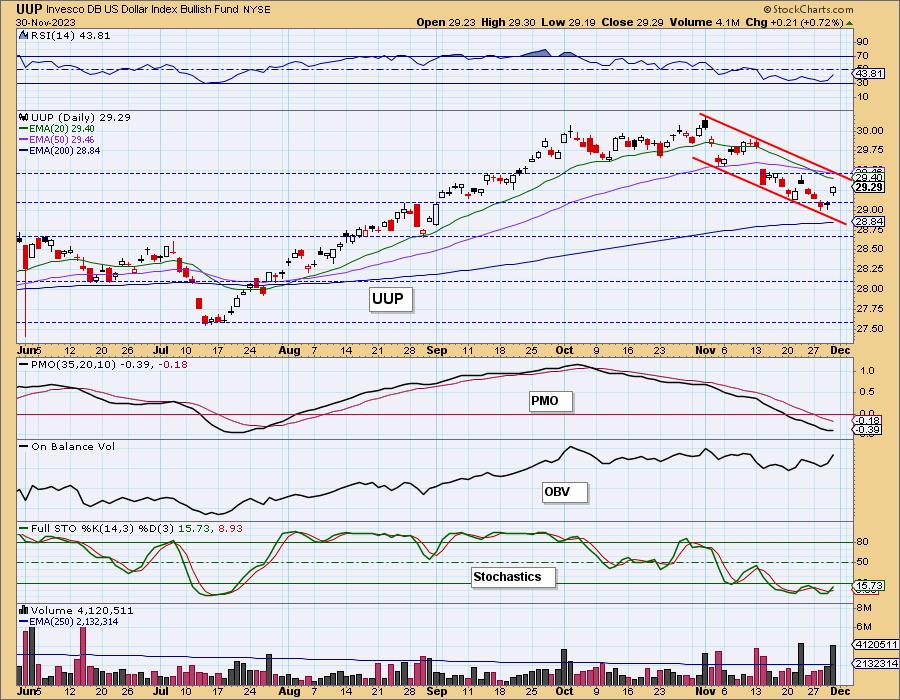
Task: Click the Chg +0.21 (+0.72%) value
Action: coord(794,23)
